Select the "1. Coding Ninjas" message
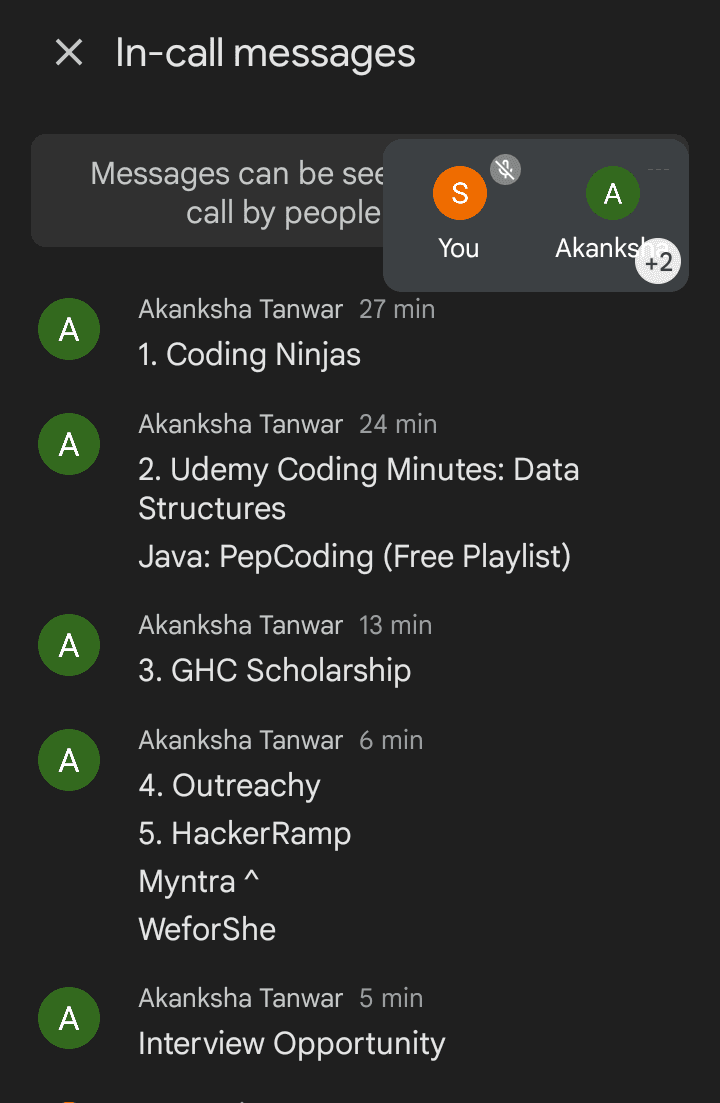 coord(250,355)
